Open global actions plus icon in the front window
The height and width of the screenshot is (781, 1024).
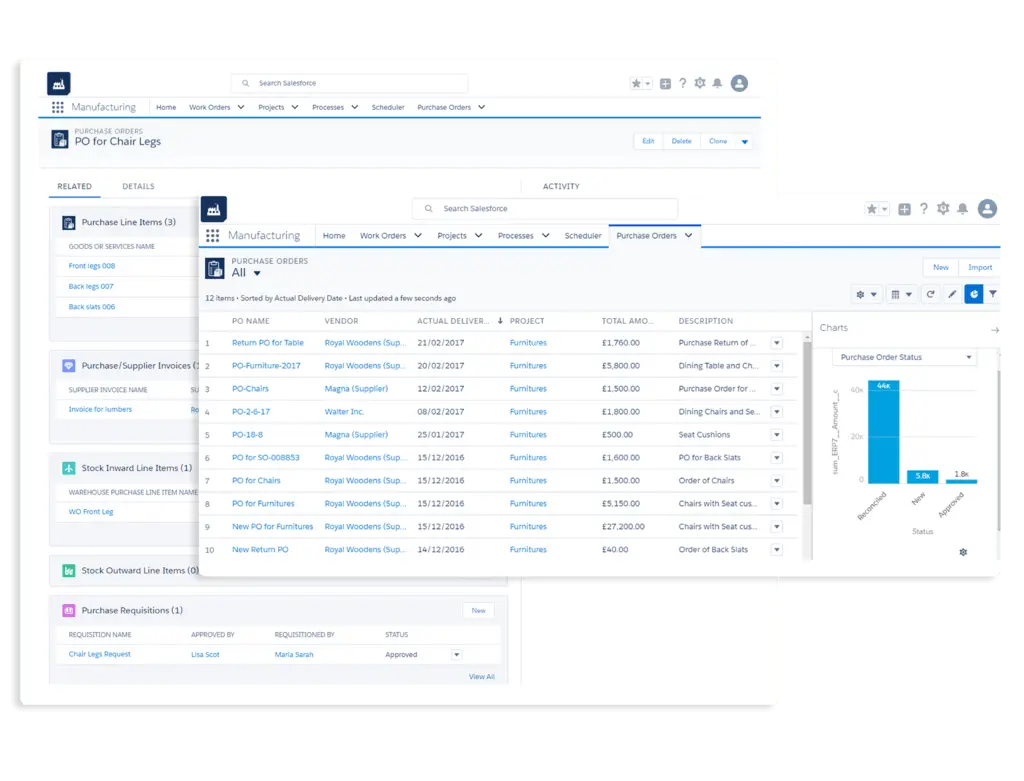tap(904, 209)
